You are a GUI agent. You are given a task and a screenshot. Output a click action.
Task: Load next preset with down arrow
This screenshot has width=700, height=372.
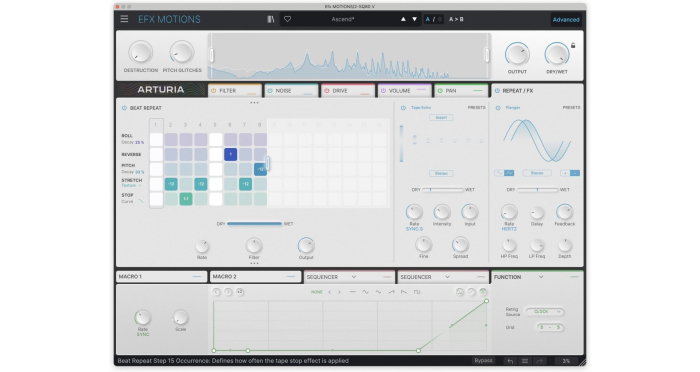click(x=414, y=19)
